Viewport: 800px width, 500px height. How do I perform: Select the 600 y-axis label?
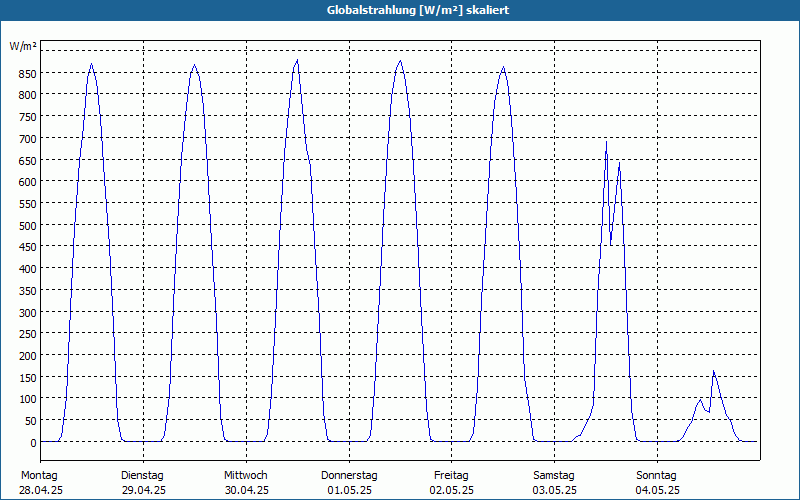coord(27,182)
